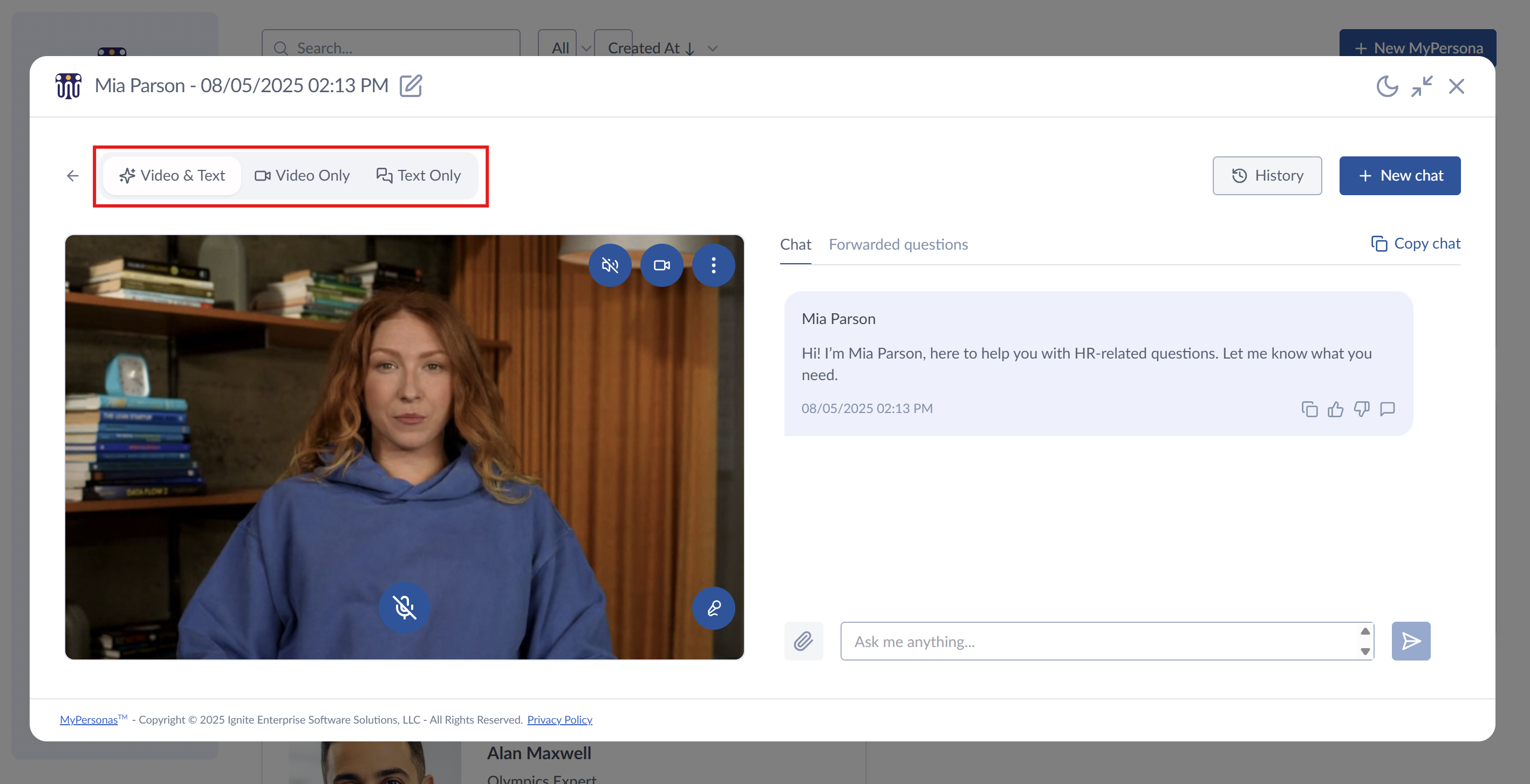The height and width of the screenshot is (784, 1530).
Task: Click the message timestamp 08/05/2025 02:13 PM
Action: (x=866, y=408)
